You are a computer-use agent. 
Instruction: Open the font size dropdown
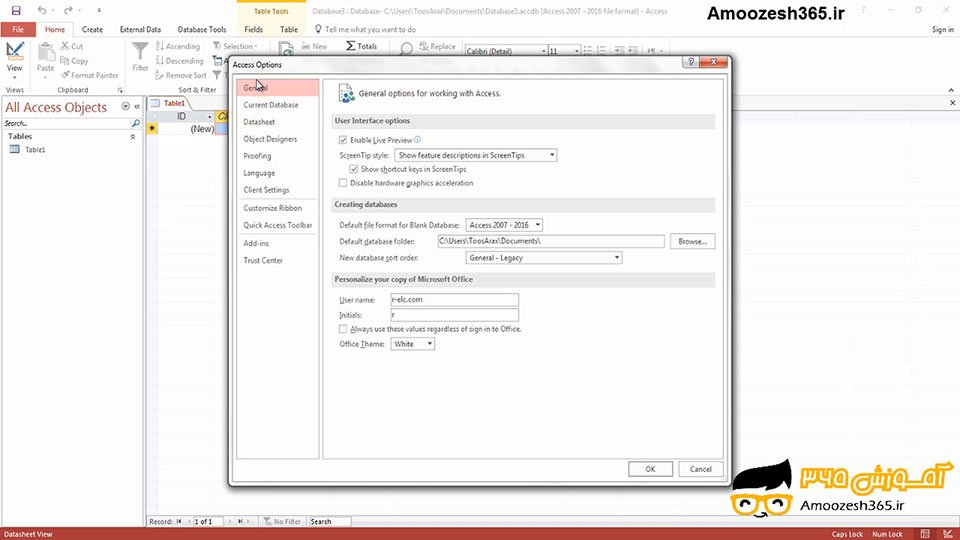tap(576, 51)
